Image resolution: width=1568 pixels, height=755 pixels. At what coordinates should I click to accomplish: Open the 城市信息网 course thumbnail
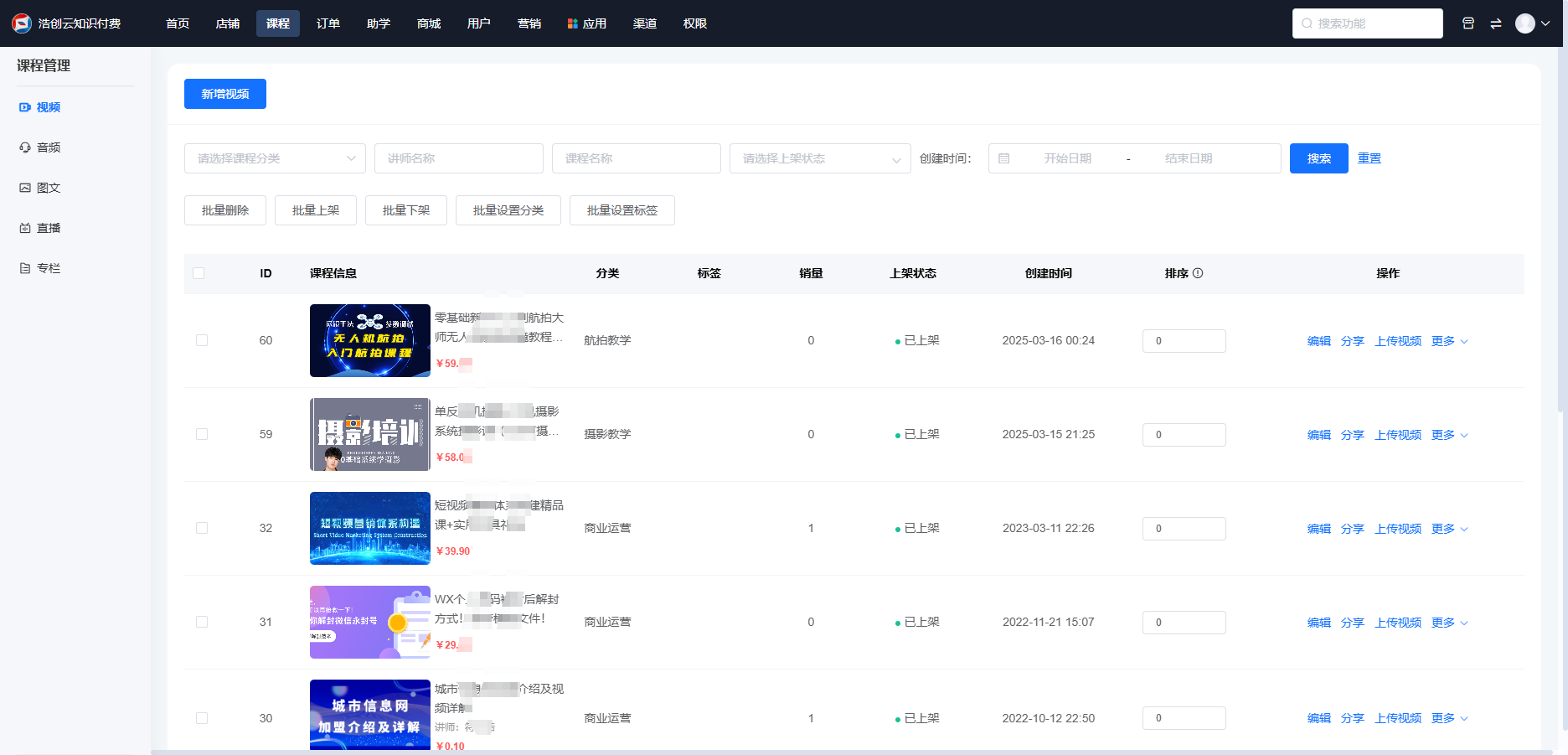tap(370, 715)
